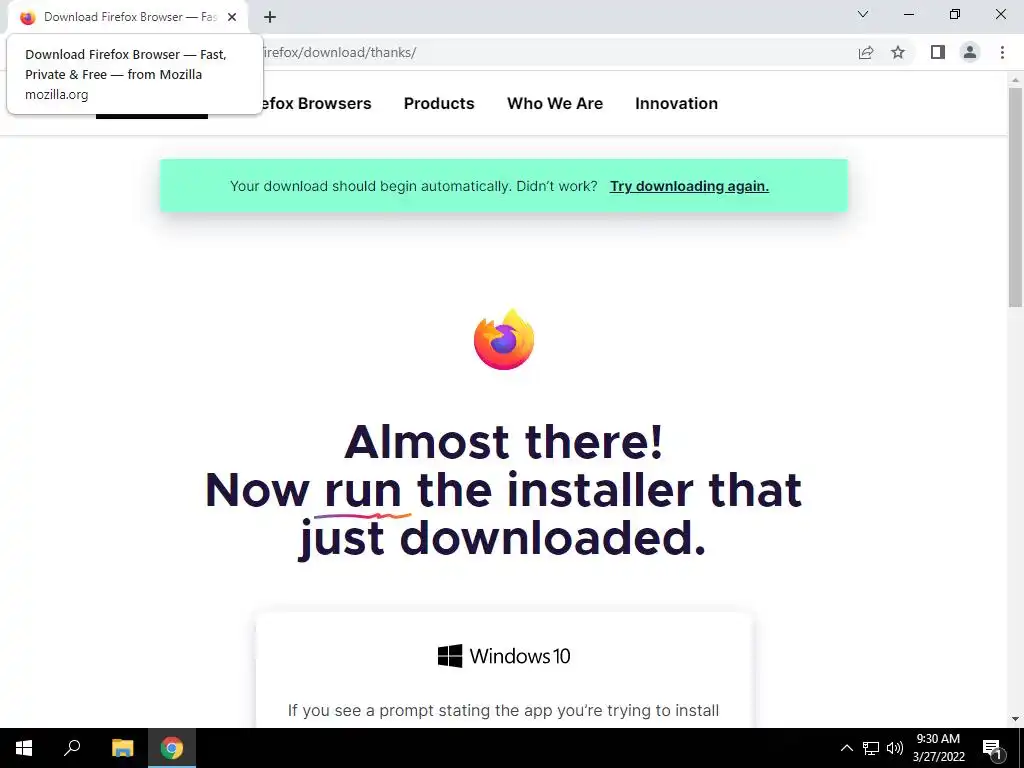The image size is (1024, 768).
Task: Open the Products menu
Action: [439, 103]
